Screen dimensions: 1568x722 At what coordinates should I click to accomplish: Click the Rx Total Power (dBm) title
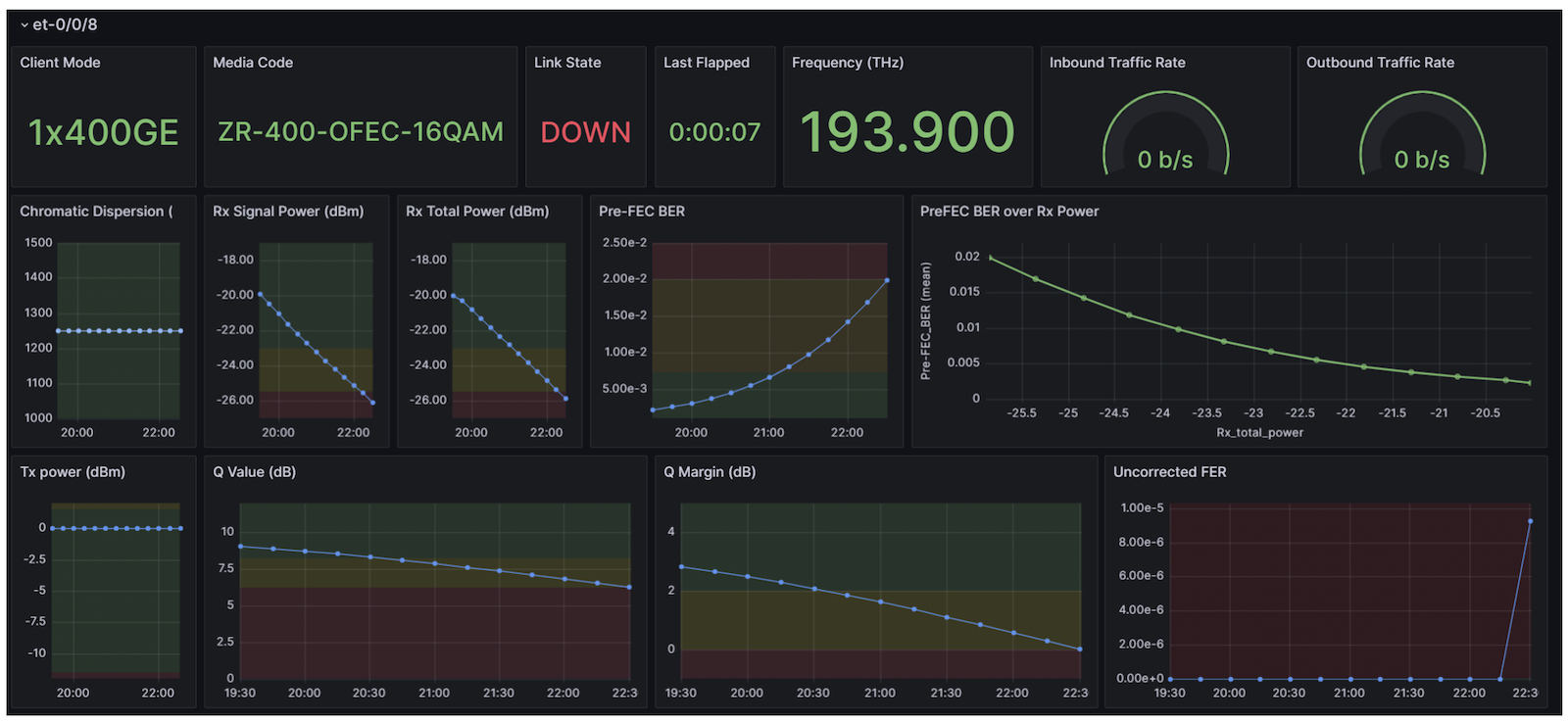477,212
